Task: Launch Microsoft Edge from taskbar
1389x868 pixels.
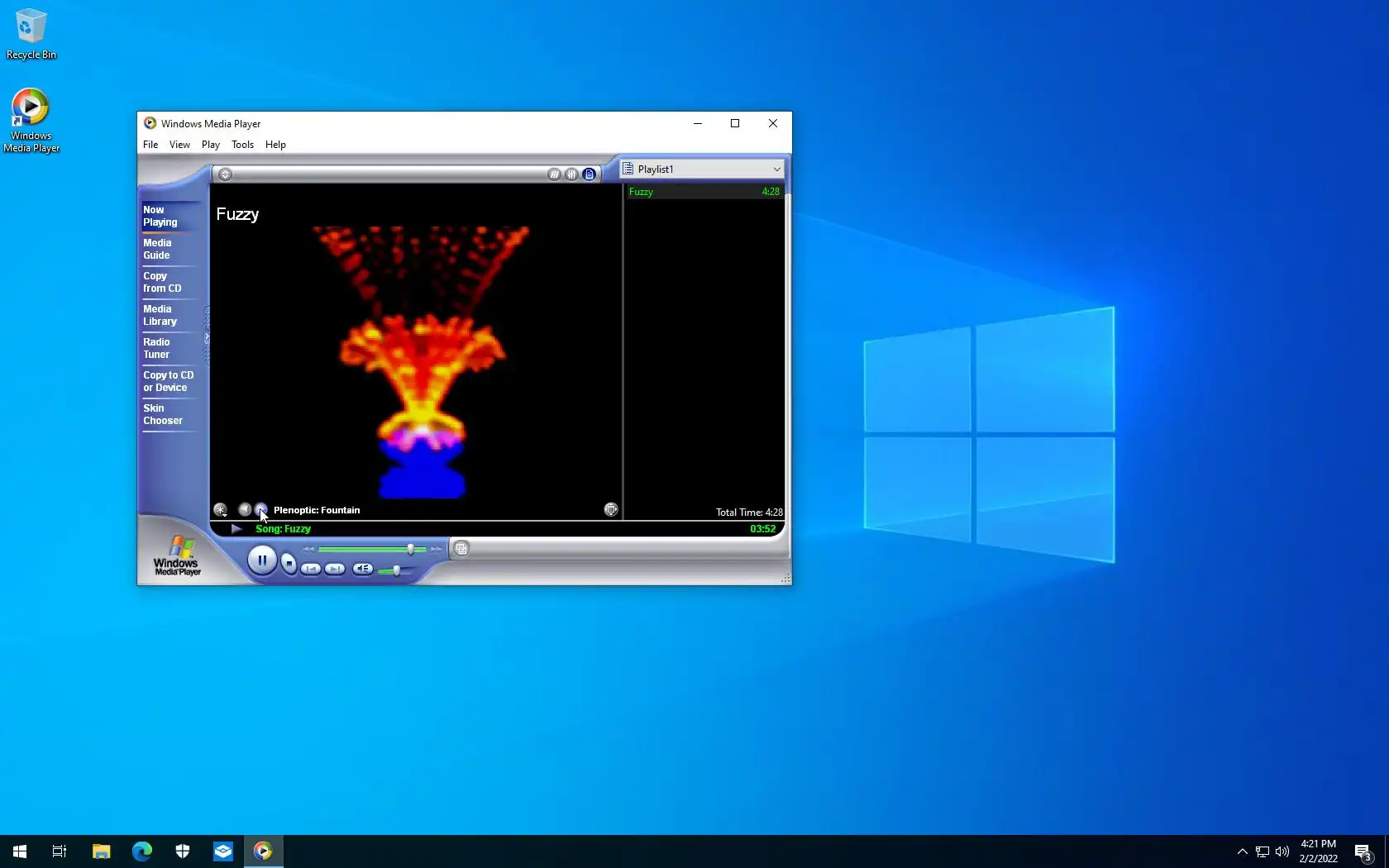Action: tap(142, 851)
